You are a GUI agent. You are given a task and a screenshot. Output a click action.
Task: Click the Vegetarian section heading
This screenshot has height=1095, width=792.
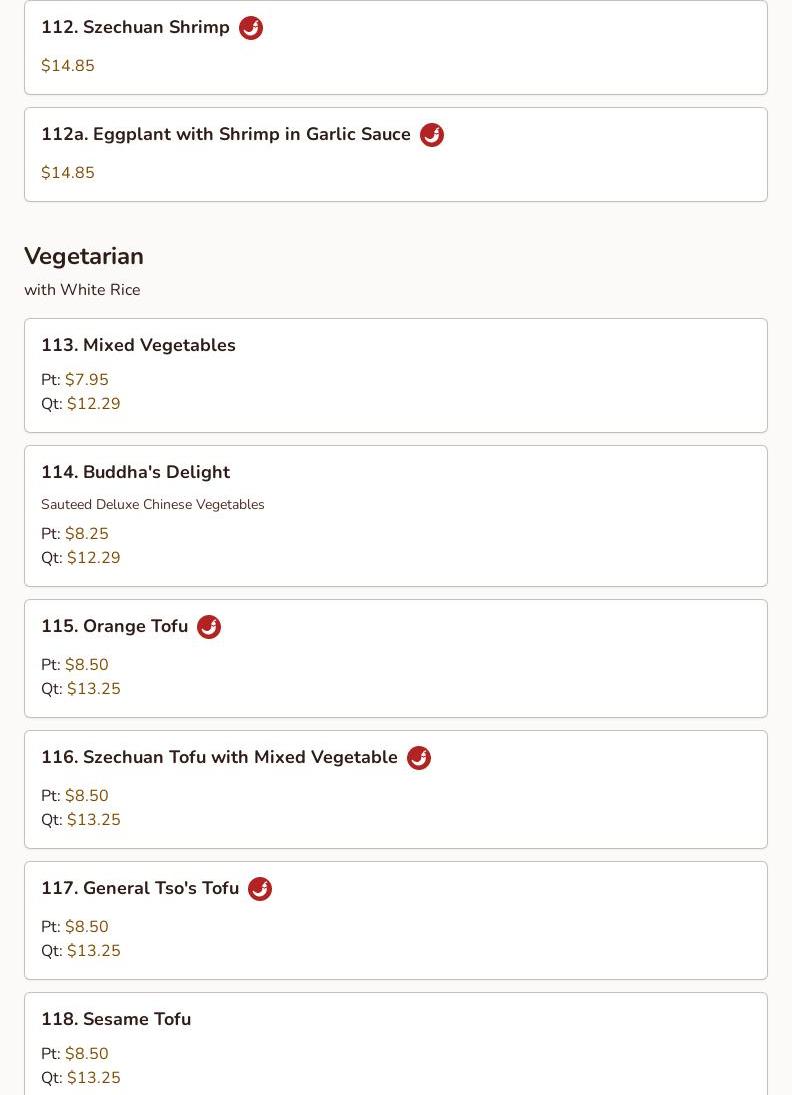pyautogui.click(x=84, y=256)
